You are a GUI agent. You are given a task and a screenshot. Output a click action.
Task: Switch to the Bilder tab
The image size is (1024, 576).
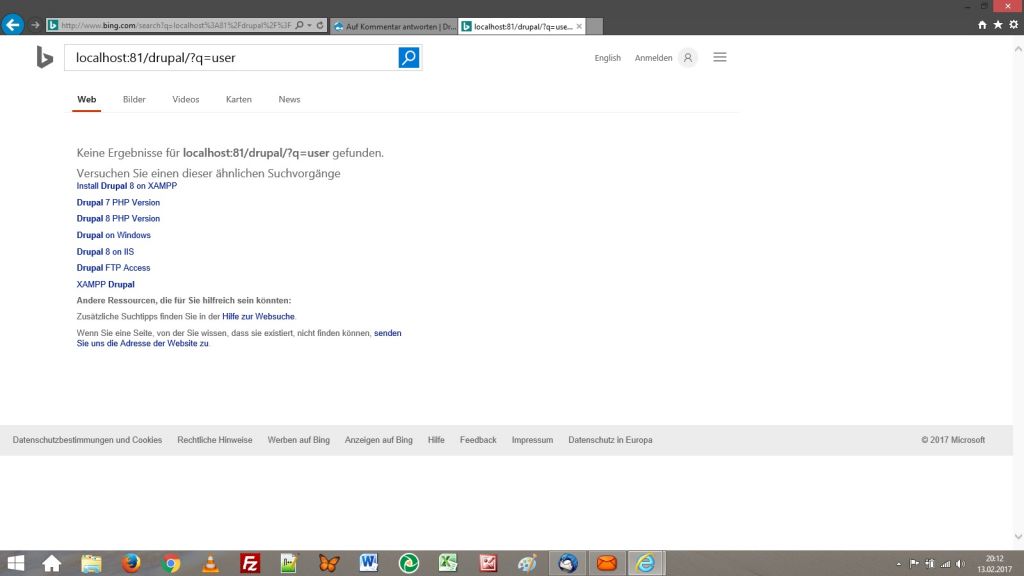[134, 100]
